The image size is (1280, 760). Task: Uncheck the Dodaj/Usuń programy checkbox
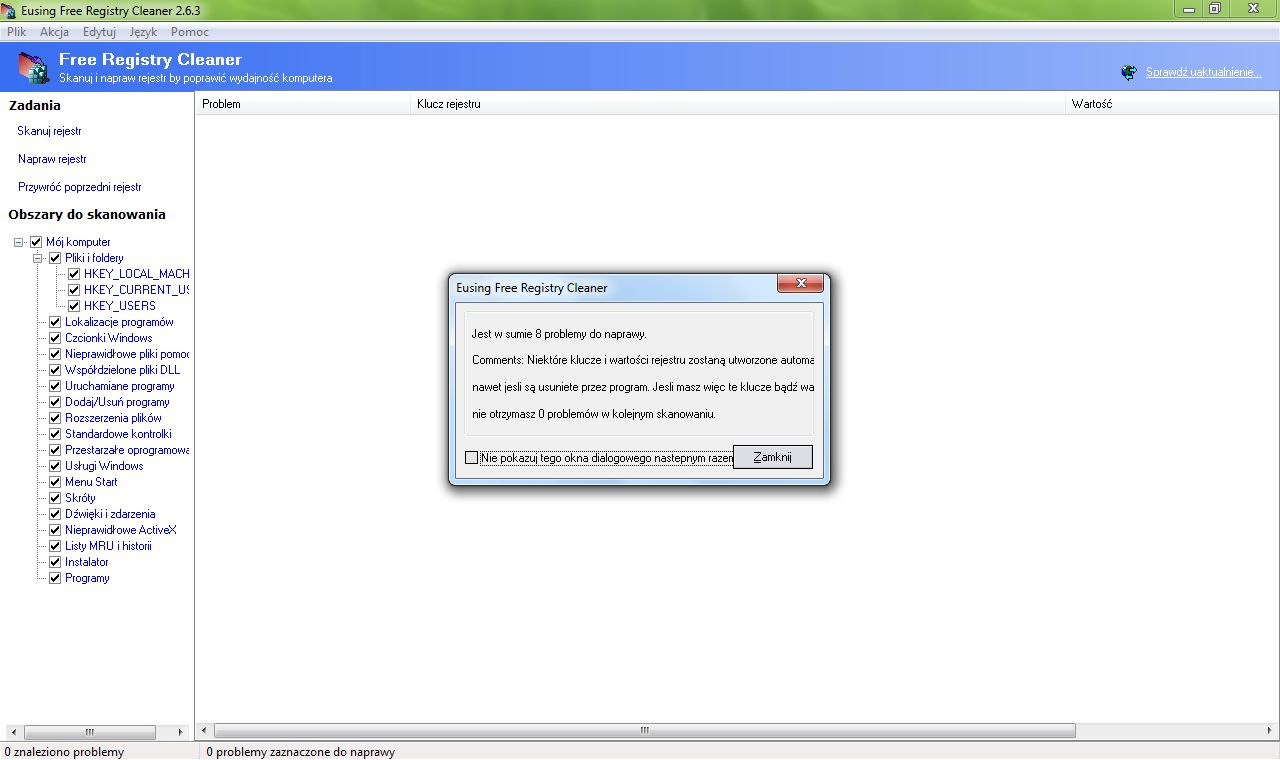[x=55, y=402]
